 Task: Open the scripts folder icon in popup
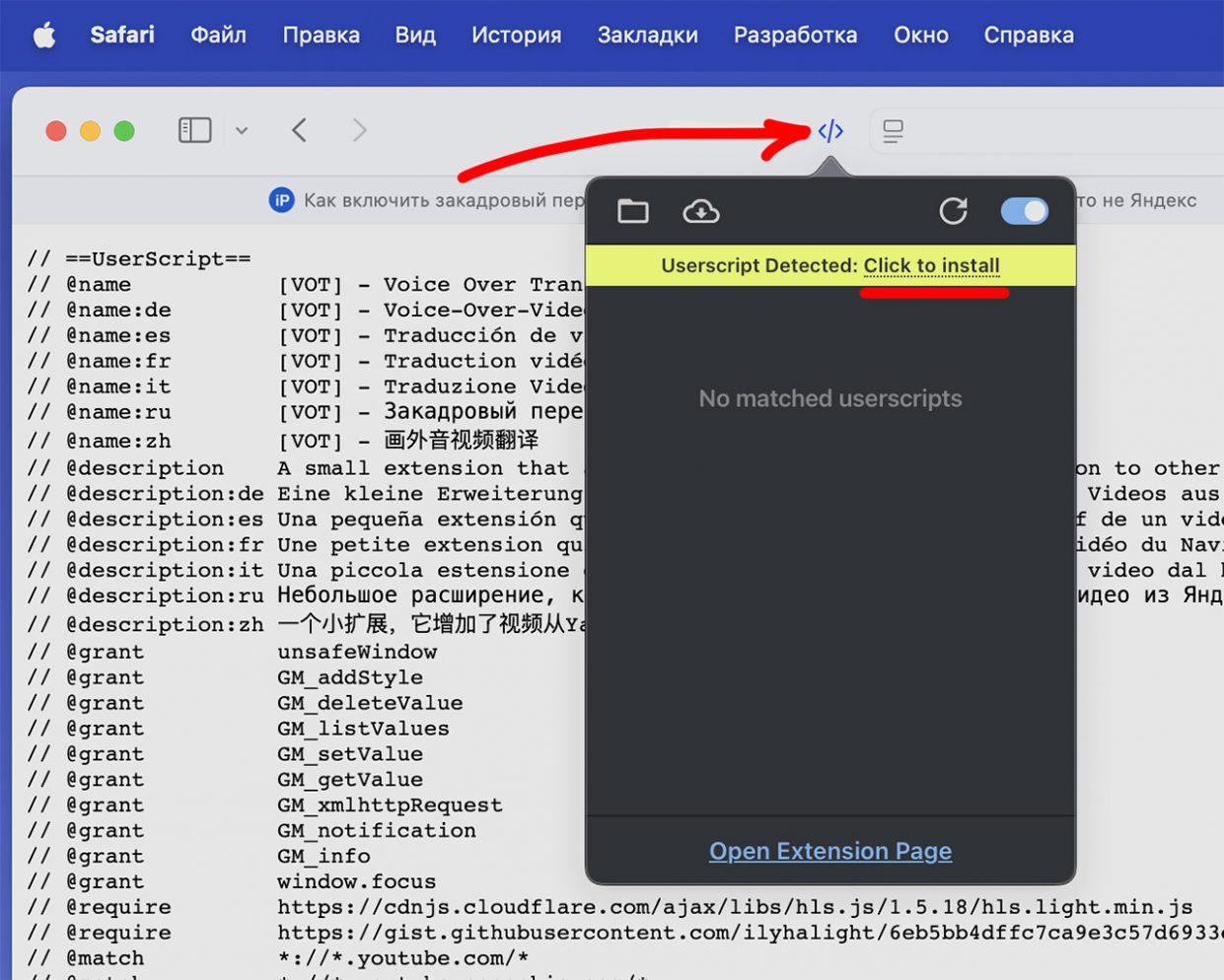(x=633, y=211)
